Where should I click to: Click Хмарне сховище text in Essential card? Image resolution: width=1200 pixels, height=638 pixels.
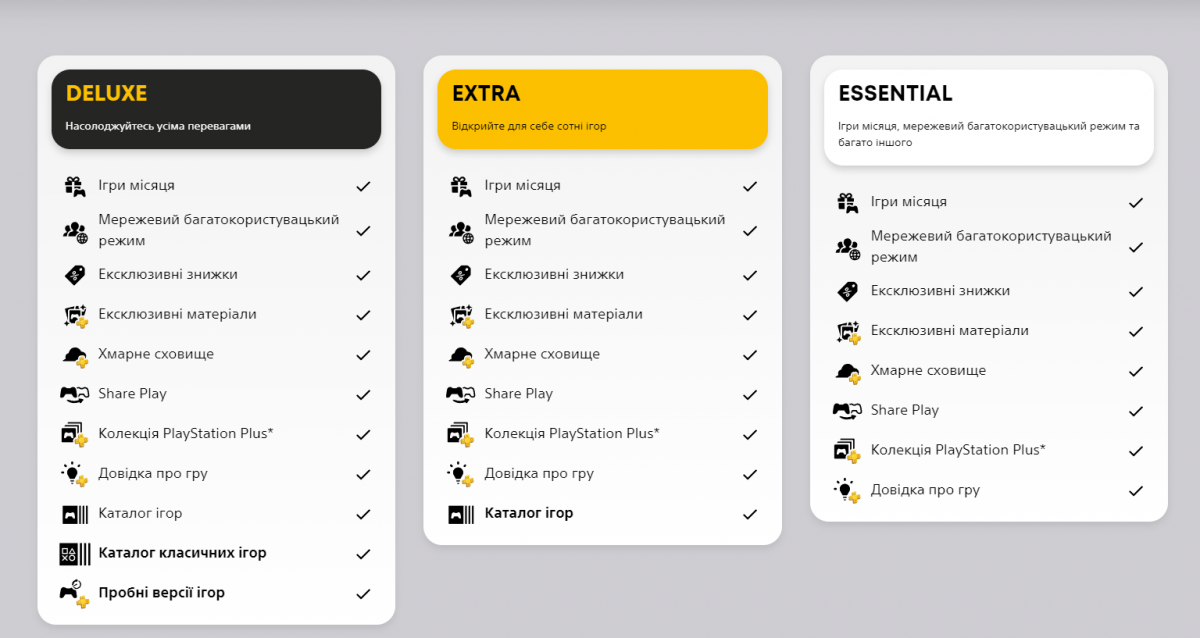[x=928, y=371]
